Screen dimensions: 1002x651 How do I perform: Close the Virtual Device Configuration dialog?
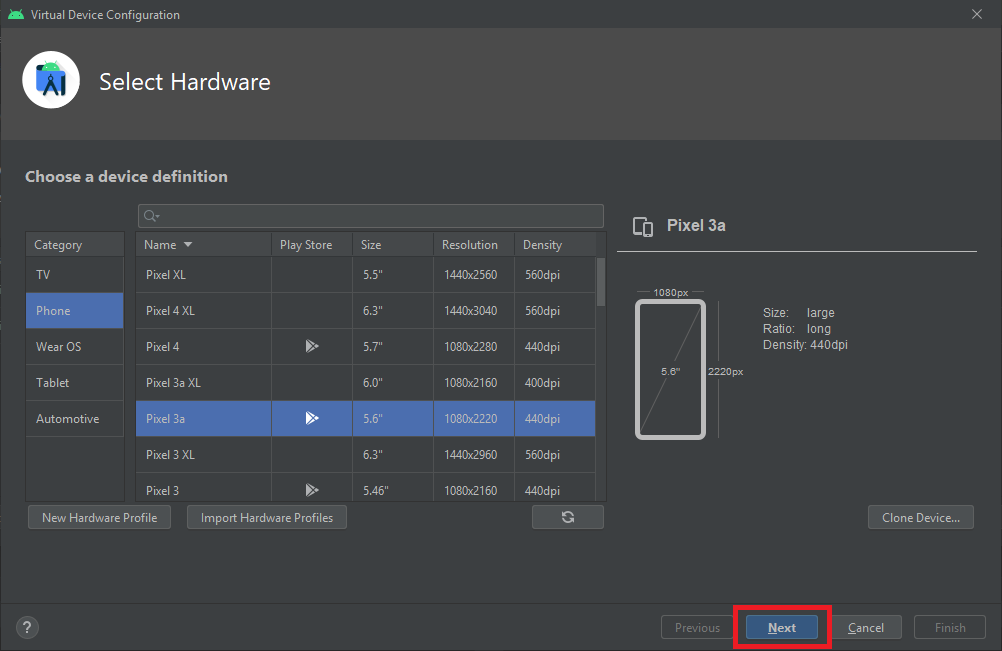976,14
